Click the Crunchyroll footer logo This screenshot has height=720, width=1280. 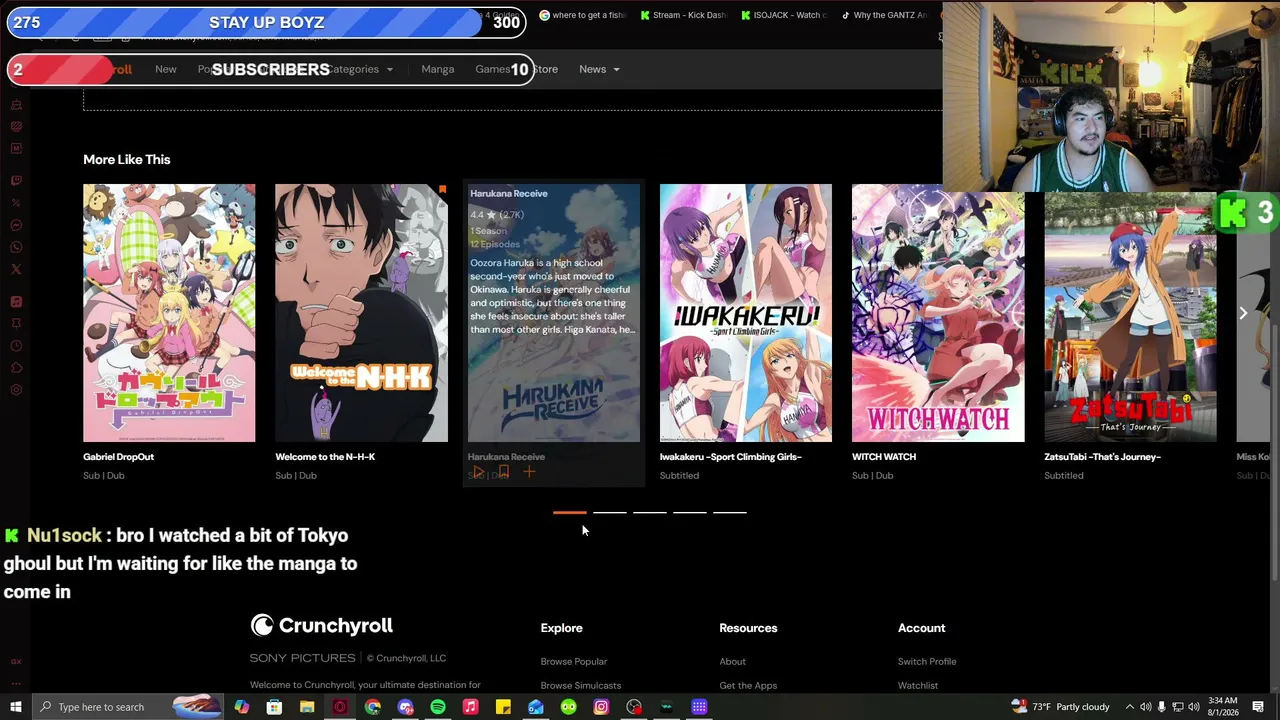tap(321, 626)
